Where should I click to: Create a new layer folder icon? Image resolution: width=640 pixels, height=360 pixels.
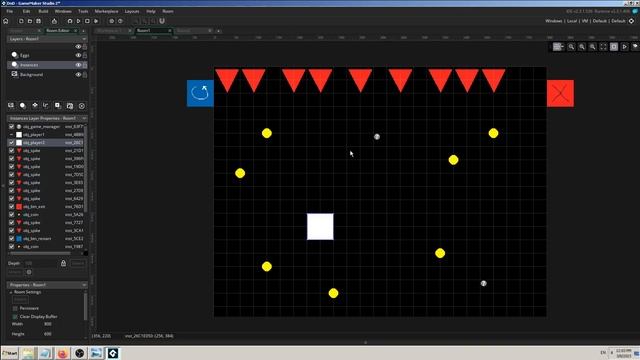click(x=70, y=106)
